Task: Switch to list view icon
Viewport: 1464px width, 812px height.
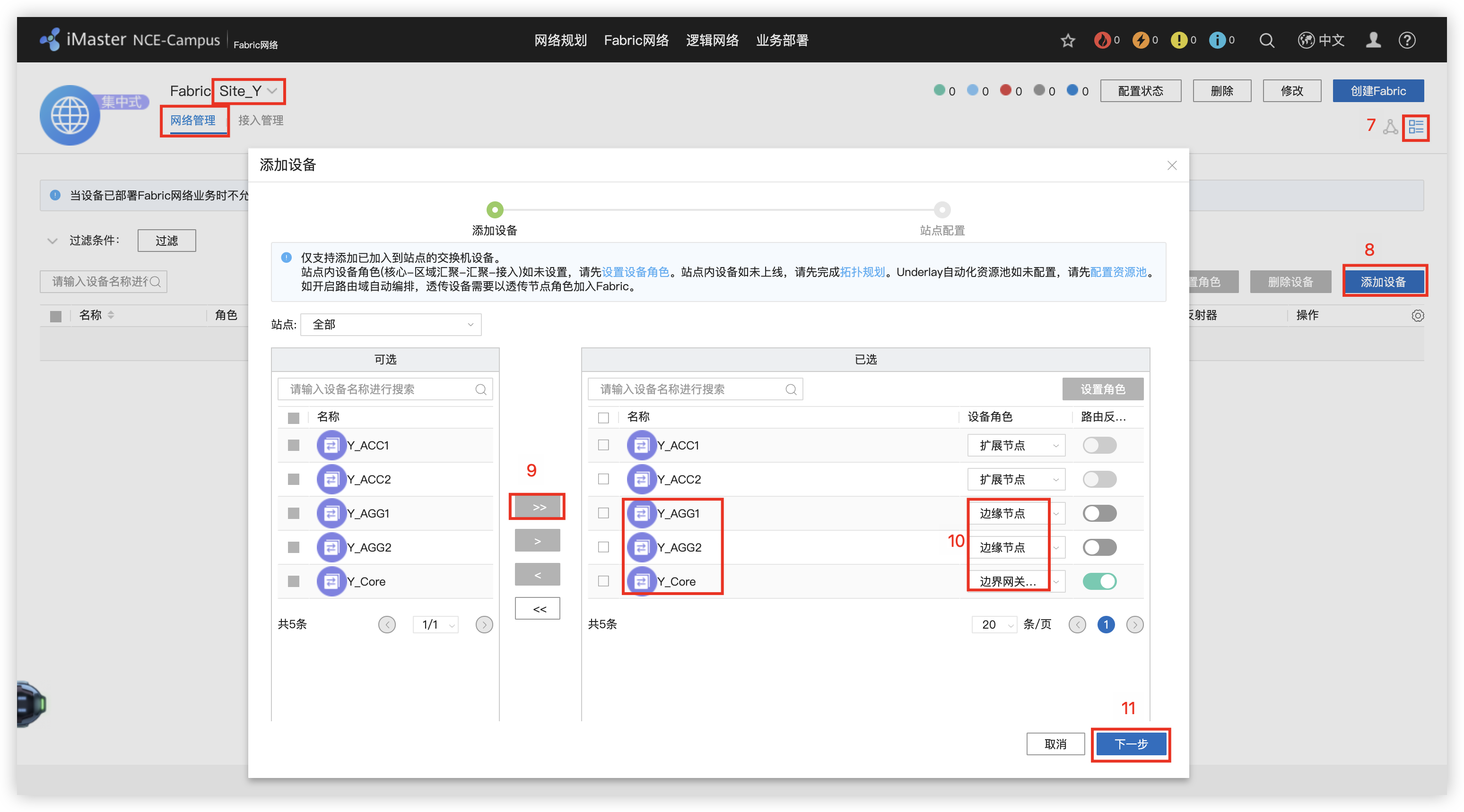Action: tap(1416, 127)
